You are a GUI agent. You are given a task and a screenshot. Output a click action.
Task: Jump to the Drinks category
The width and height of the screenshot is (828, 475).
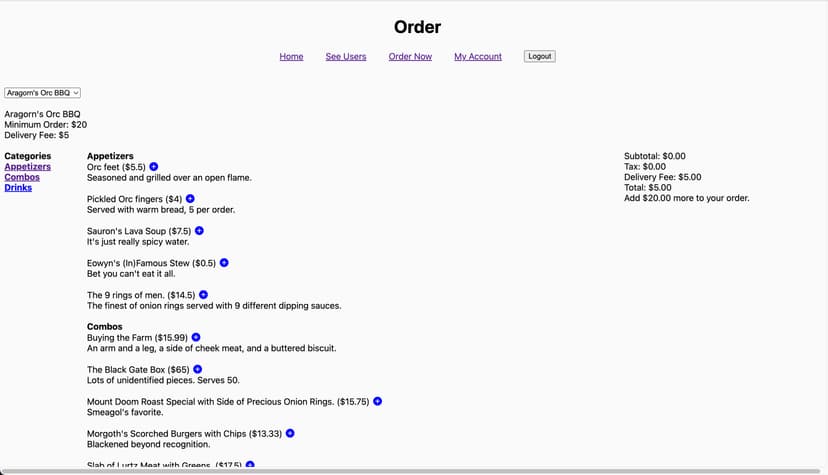[x=18, y=188]
